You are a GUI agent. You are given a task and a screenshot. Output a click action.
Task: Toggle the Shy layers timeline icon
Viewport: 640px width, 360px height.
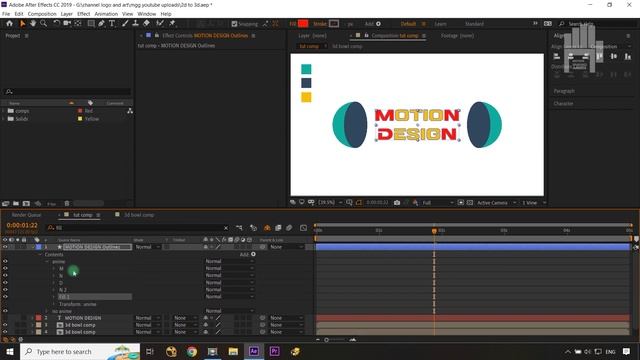[267, 228]
